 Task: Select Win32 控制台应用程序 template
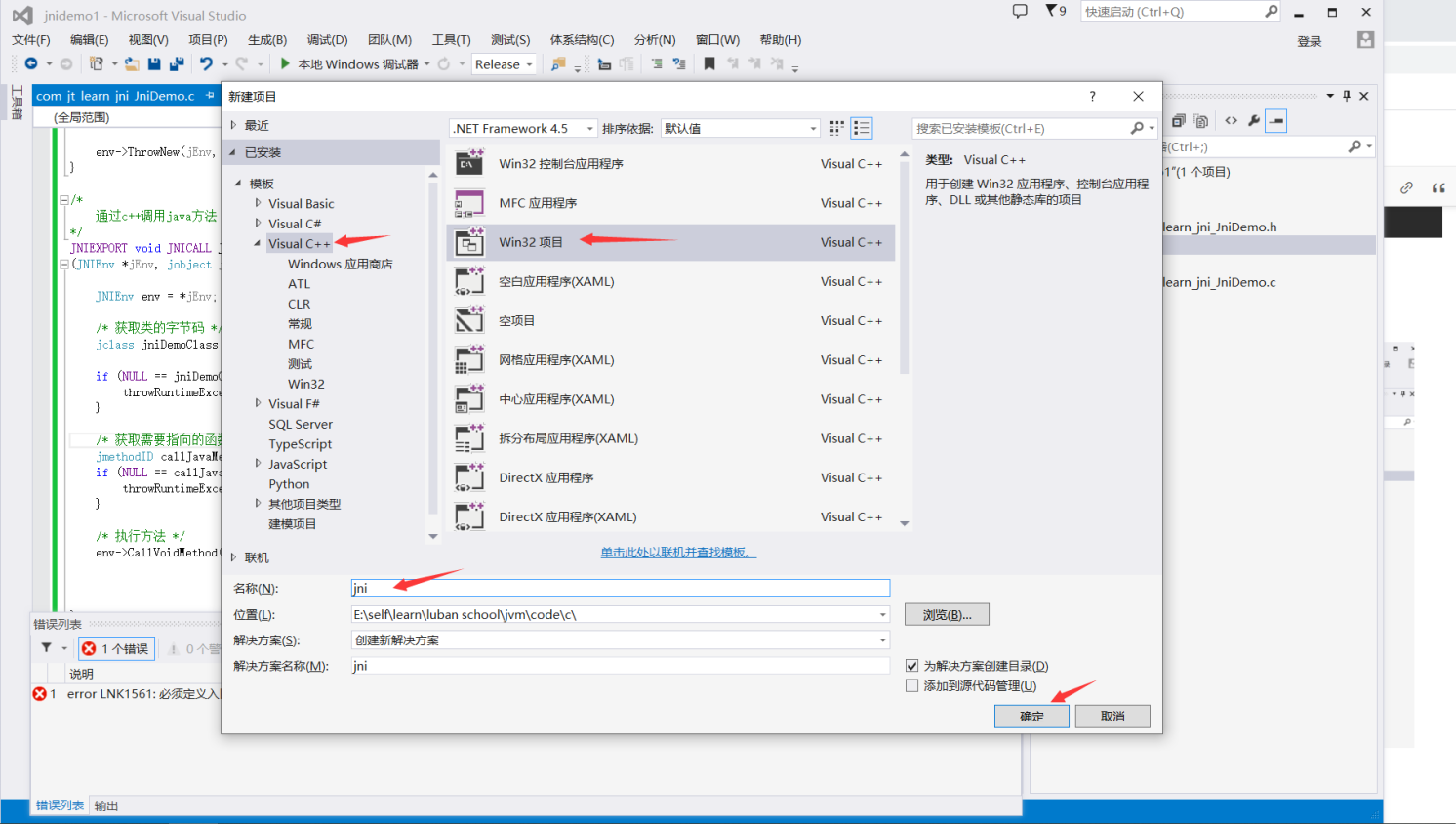pyautogui.click(x=670, y=163)
